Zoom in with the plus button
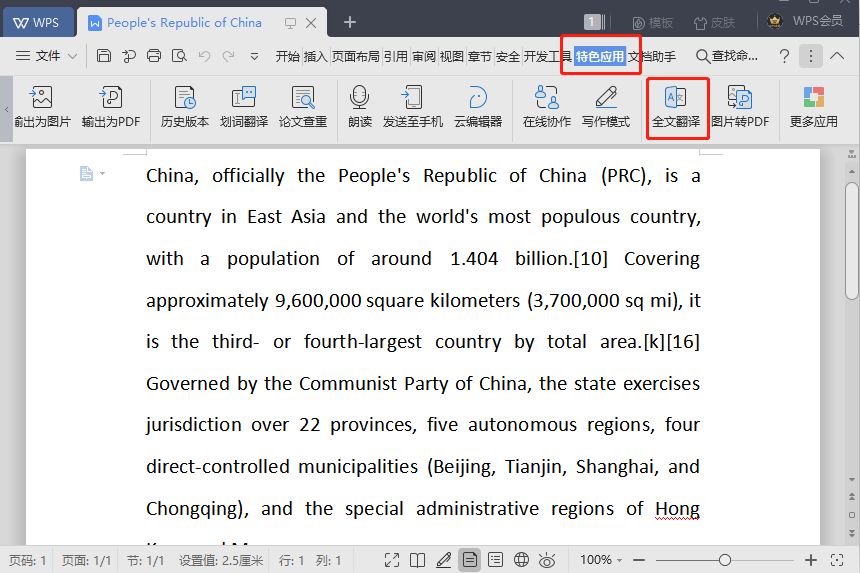 (811, 560)
